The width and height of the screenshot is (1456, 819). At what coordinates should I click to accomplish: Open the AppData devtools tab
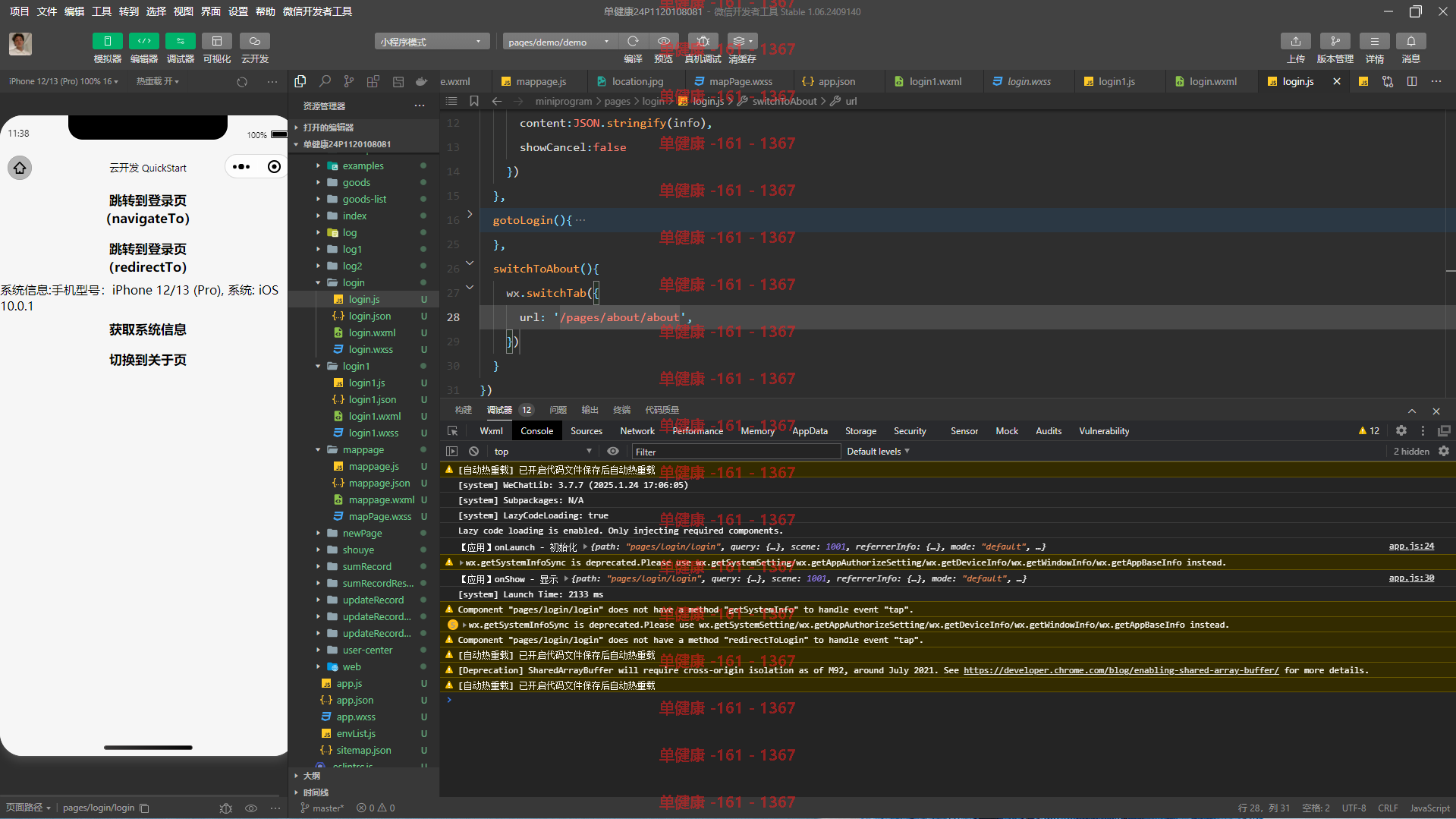[810, 430]
